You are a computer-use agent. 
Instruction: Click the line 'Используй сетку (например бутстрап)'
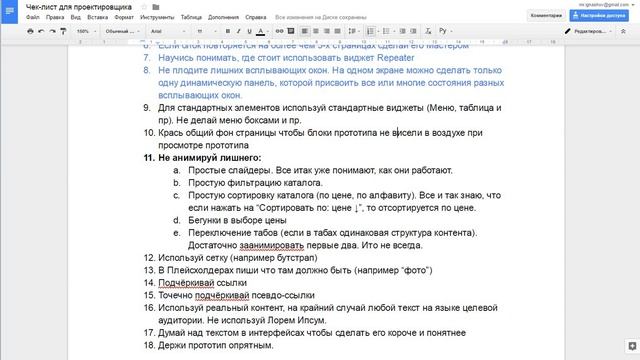click(x=238, y=258)
